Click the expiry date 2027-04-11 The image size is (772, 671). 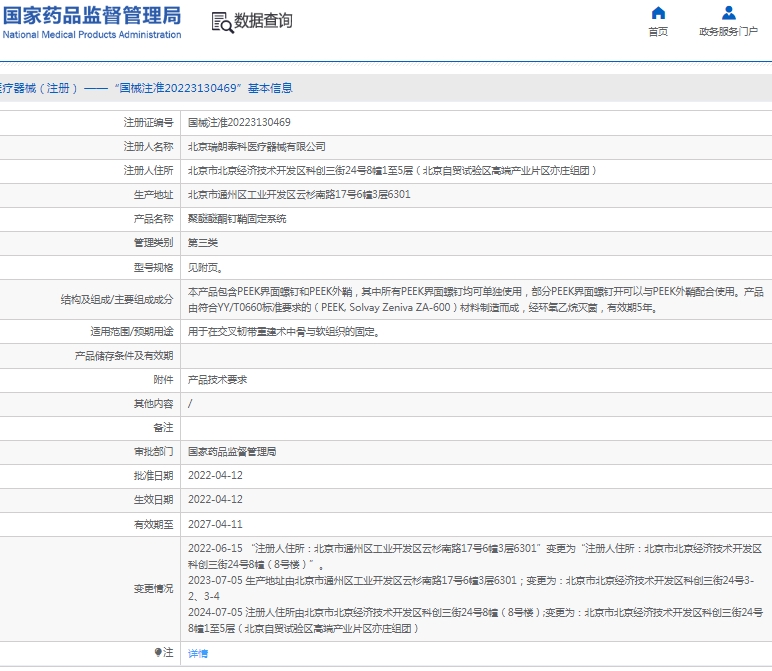click(x=215, y=524)
